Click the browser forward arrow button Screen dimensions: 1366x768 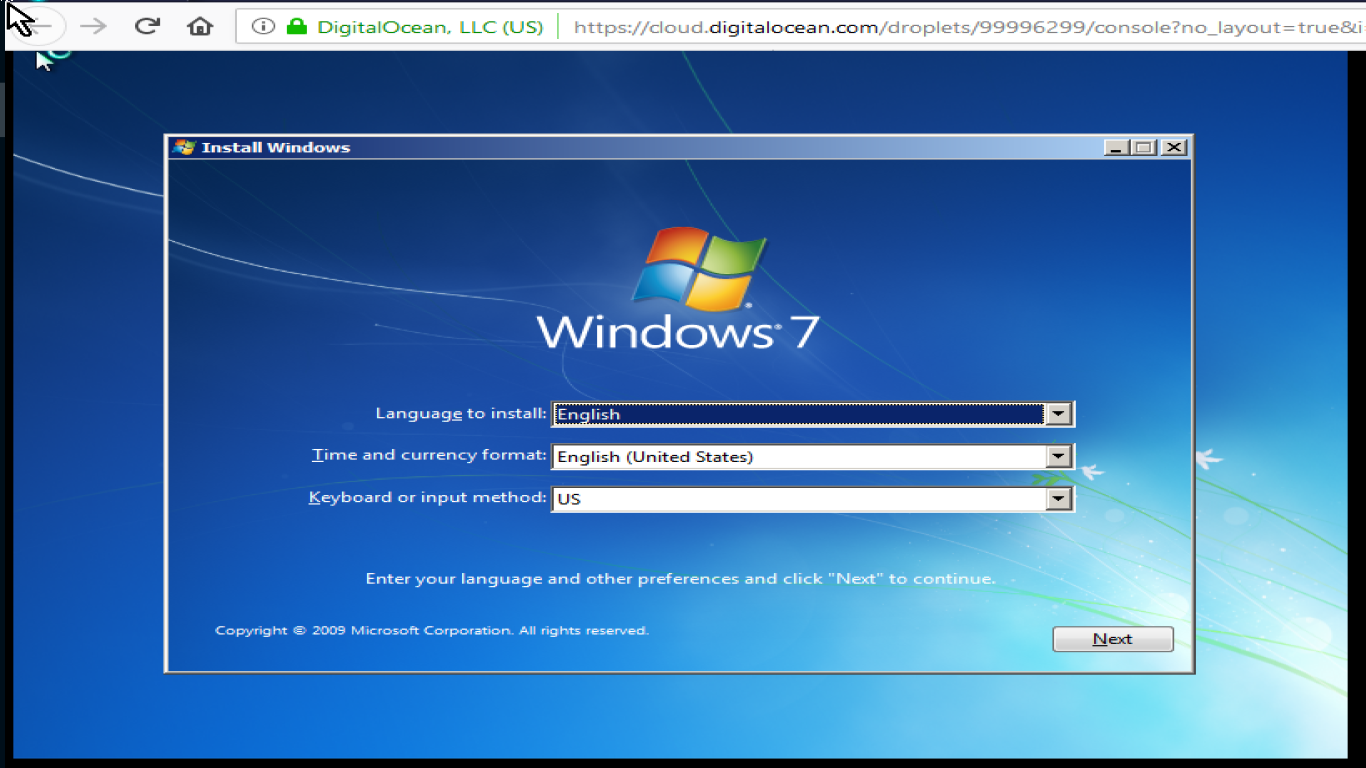(x=93, y=26)
